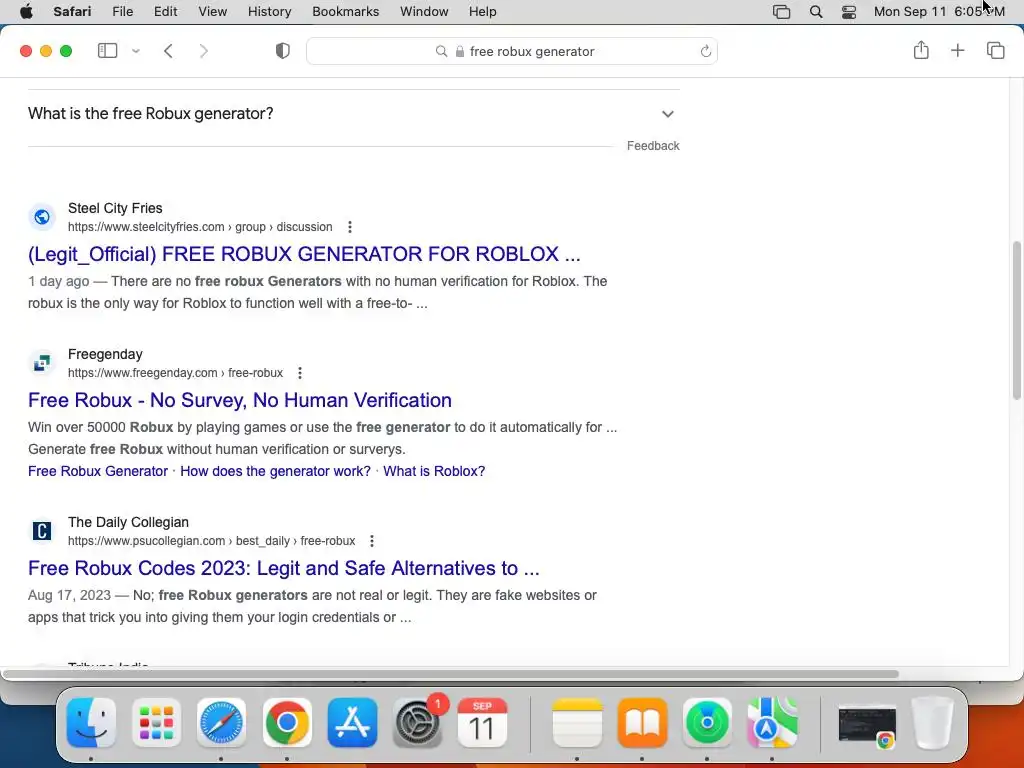Open the Window menu
The height and width of the screenshot is (768, 1024).
click(424, 11)
